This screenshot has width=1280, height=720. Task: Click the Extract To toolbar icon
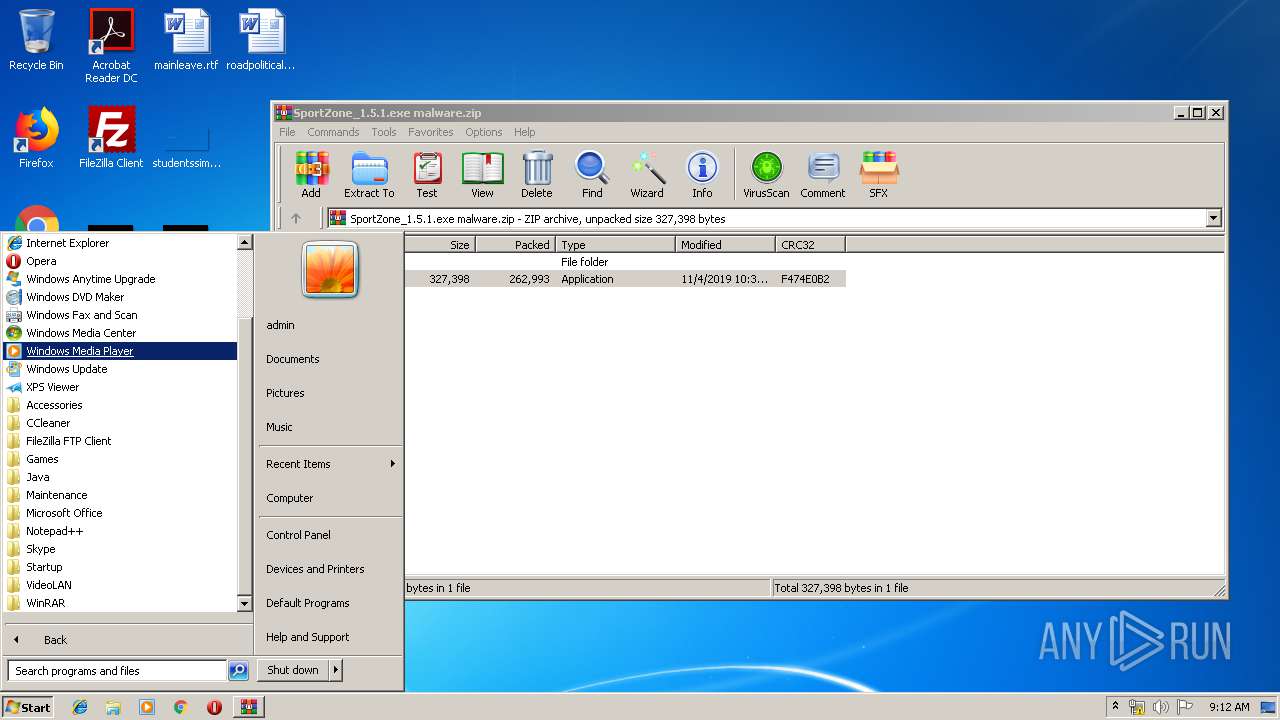click(369, 175)
